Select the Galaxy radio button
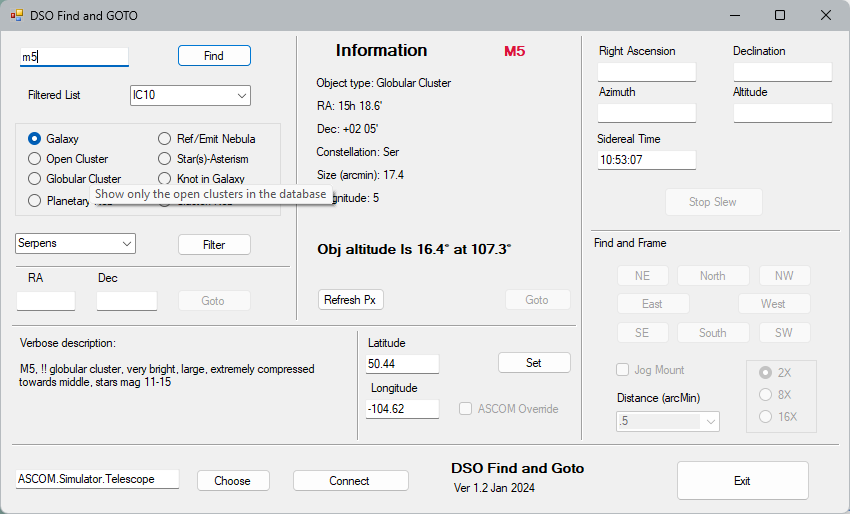 click(34, 139)
